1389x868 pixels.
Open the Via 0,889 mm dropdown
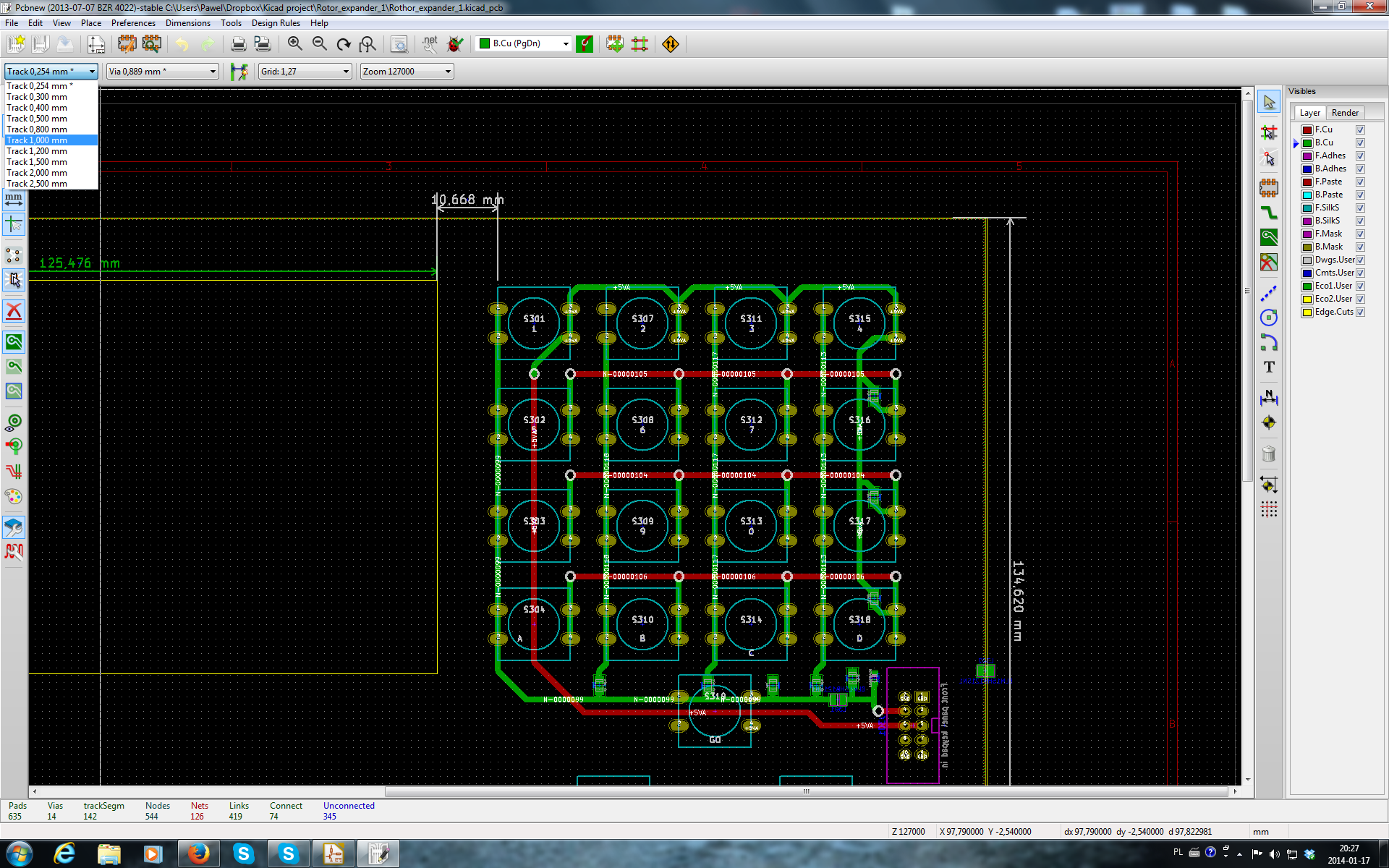(213, 71)
